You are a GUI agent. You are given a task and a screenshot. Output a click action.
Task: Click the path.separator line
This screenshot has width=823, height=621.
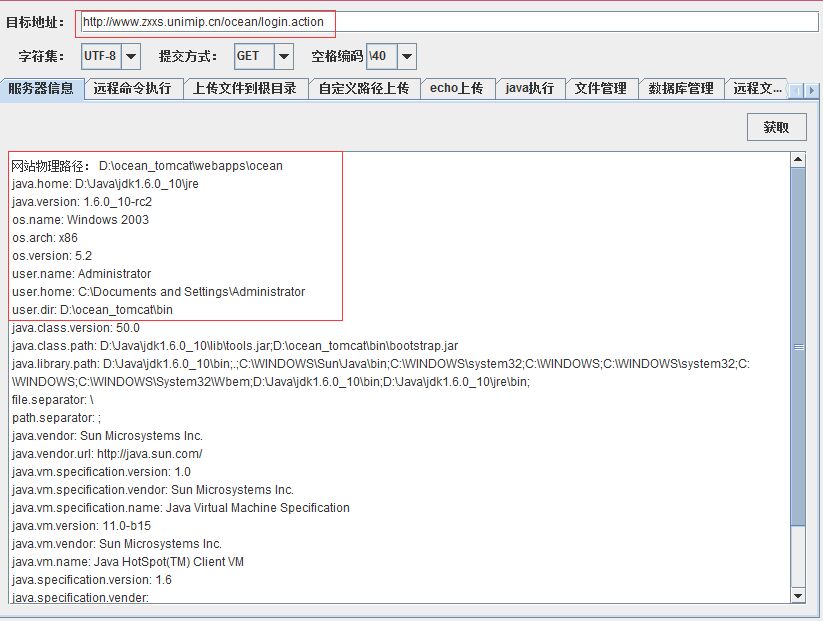pyautogui.click(x=56, y=418)
